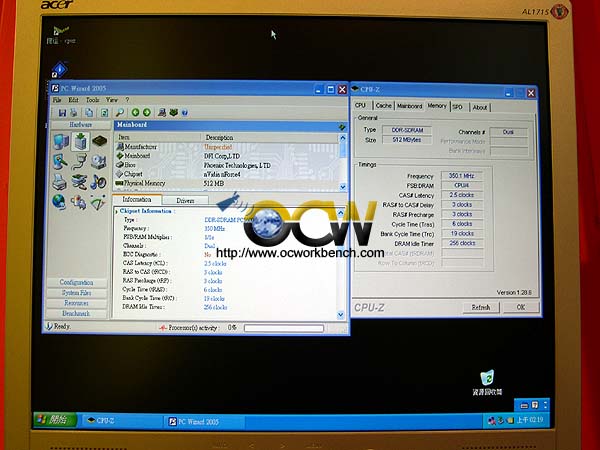The image size is (600, 450).
Task: Click the CPU-Z taskbar button
Action: coord(122,421)
